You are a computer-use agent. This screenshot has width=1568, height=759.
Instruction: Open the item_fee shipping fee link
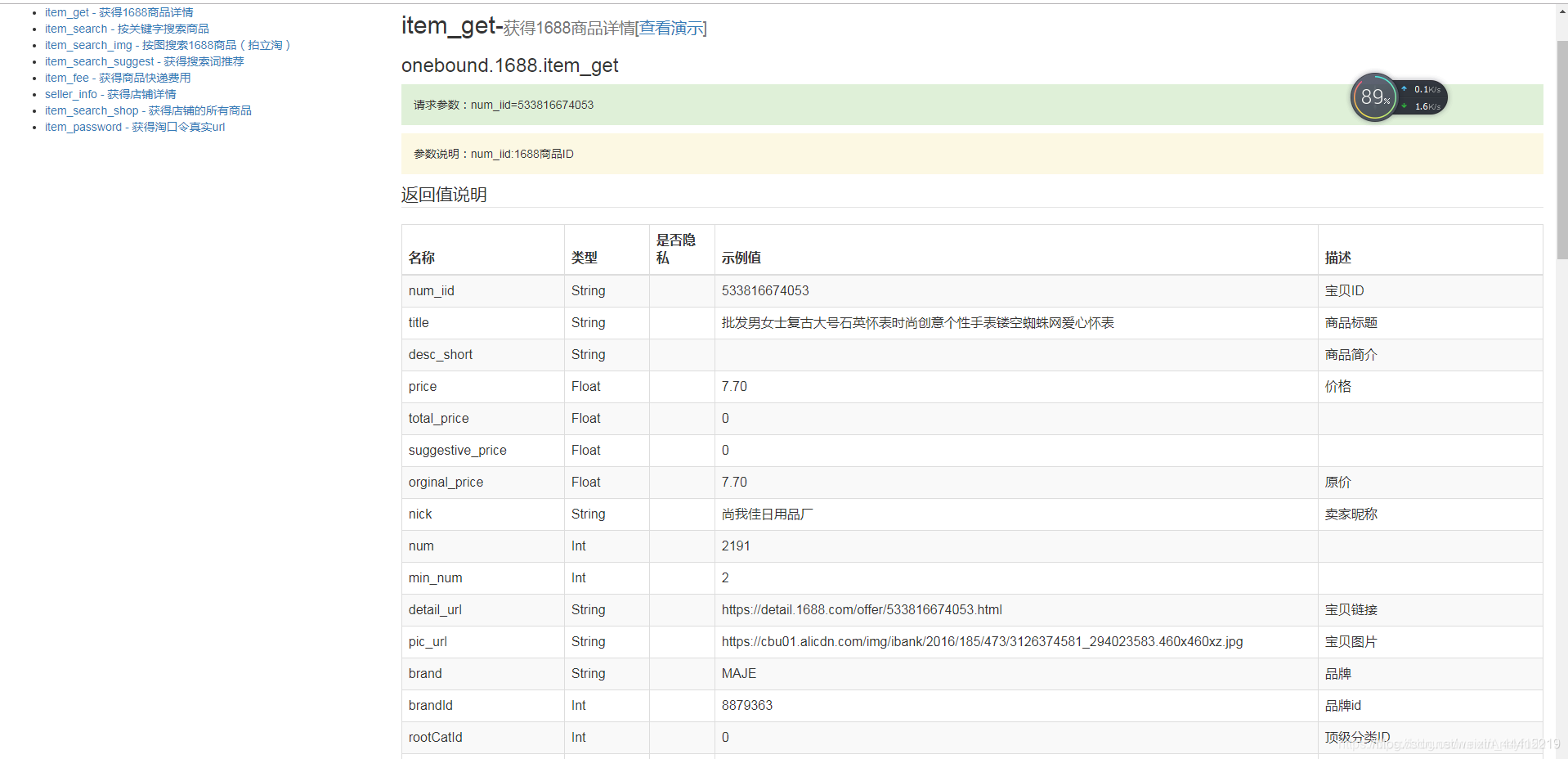(x=118, y=78)
